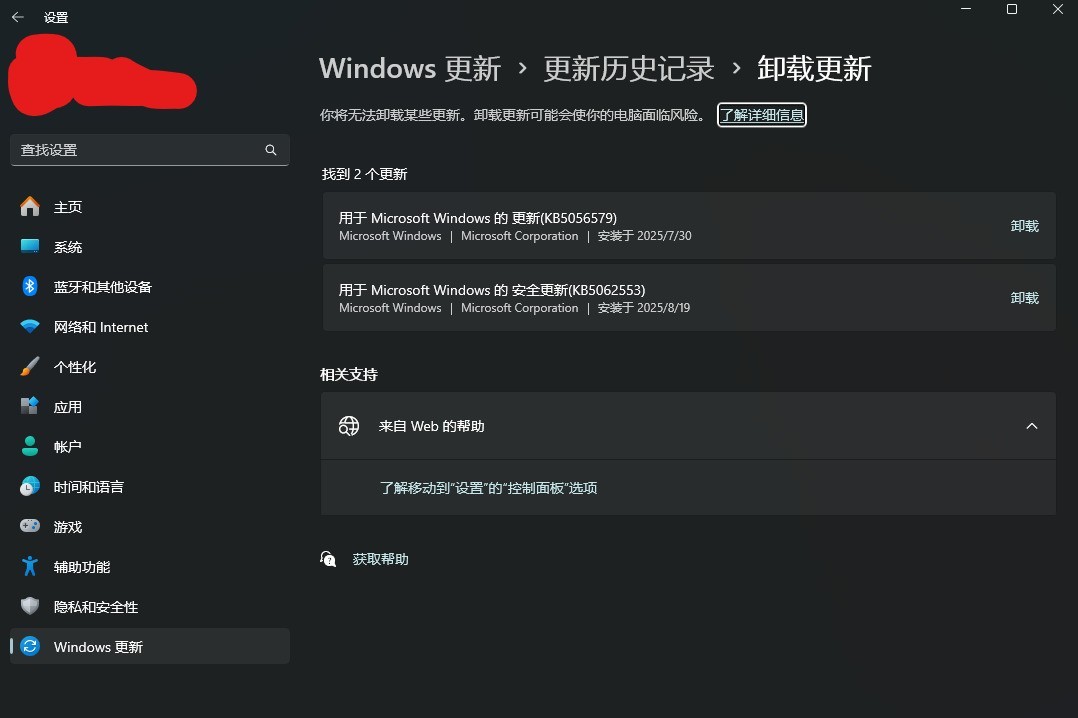Click 了解移动到"设置"的"控制面板"选项
This screenshot has height=718, width=1078.
pyautogui.click(x=490, y=487)
